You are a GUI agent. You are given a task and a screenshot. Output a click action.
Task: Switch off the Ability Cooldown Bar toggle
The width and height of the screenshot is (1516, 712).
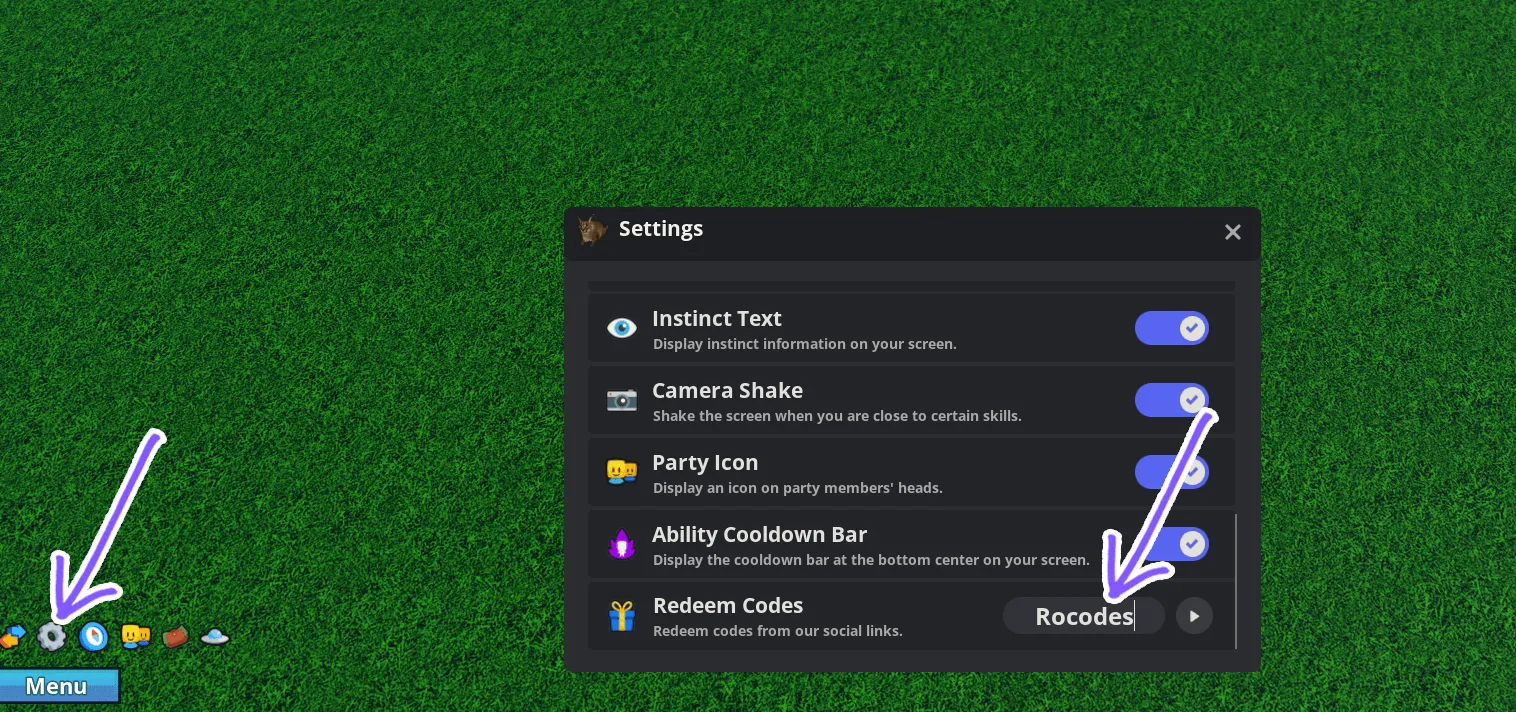tap(1171, 544)
